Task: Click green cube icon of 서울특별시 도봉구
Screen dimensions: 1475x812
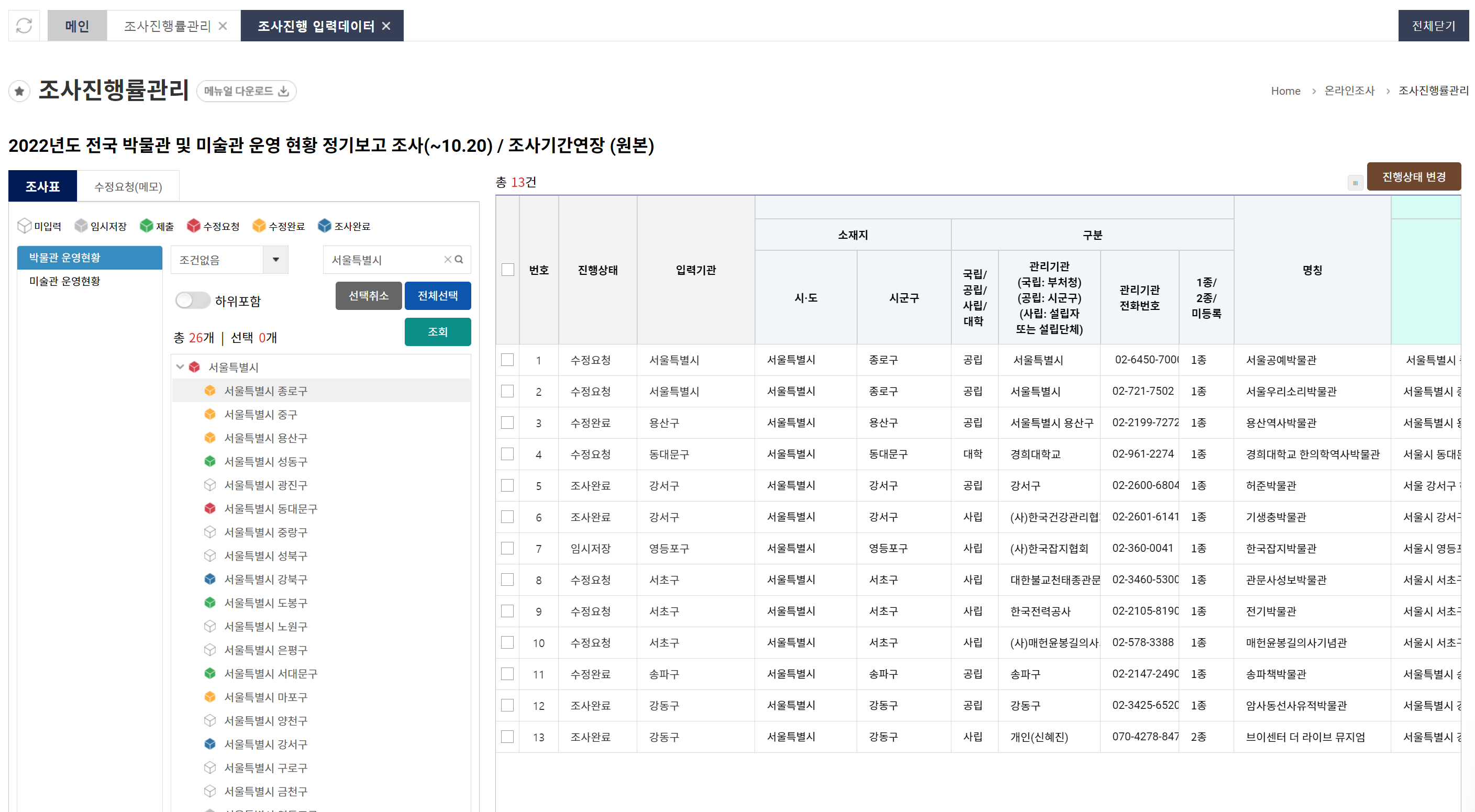Action: pyautogui.click(x=210, y=603)
